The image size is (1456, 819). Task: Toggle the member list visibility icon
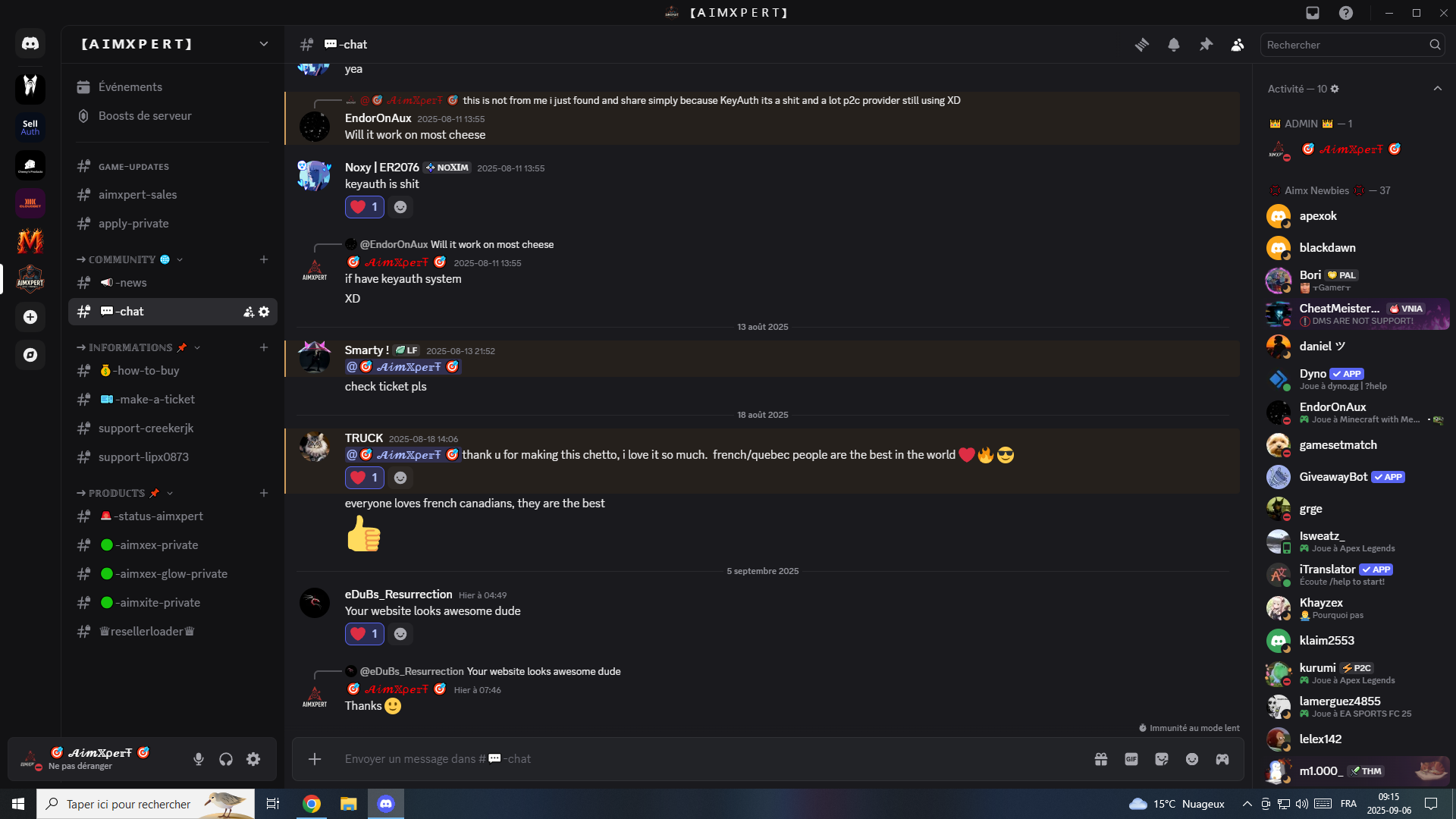[1238, 45]
